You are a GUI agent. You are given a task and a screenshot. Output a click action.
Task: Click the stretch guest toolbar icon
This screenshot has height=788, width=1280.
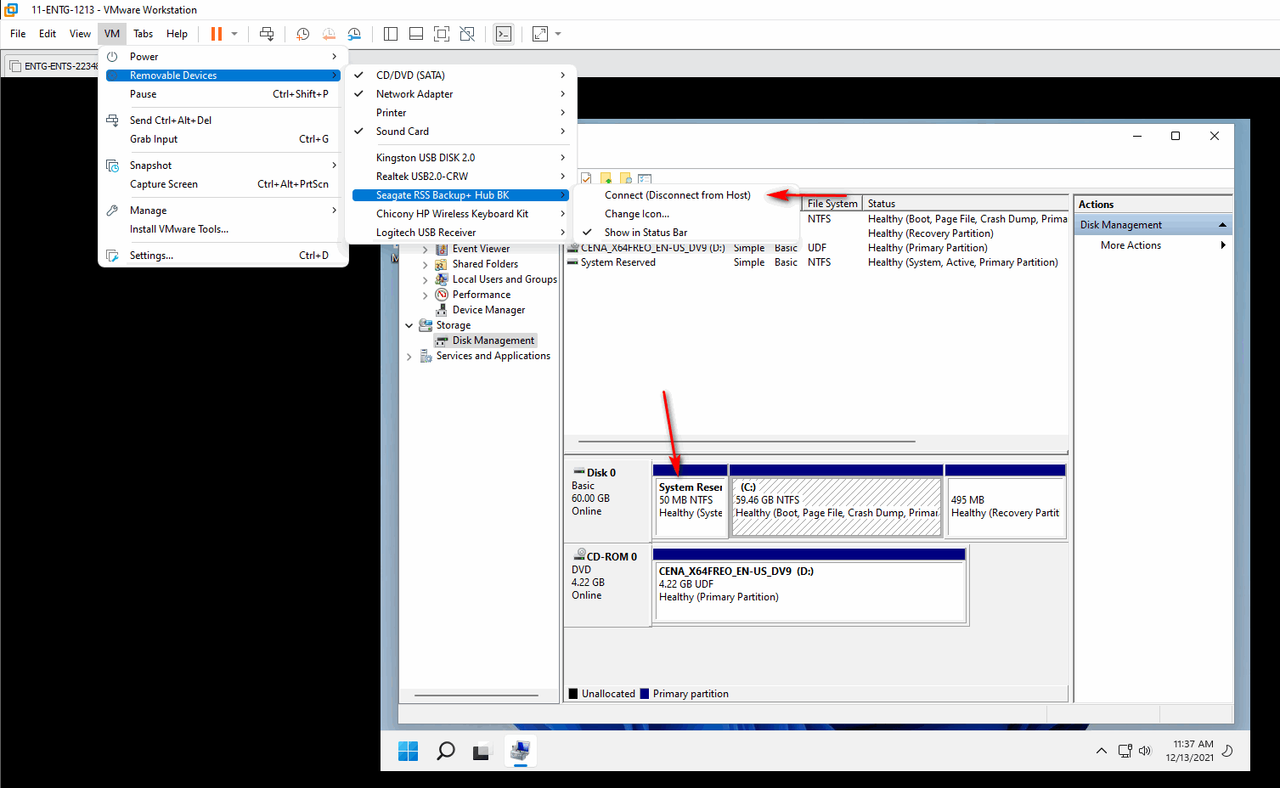(540, 34)
